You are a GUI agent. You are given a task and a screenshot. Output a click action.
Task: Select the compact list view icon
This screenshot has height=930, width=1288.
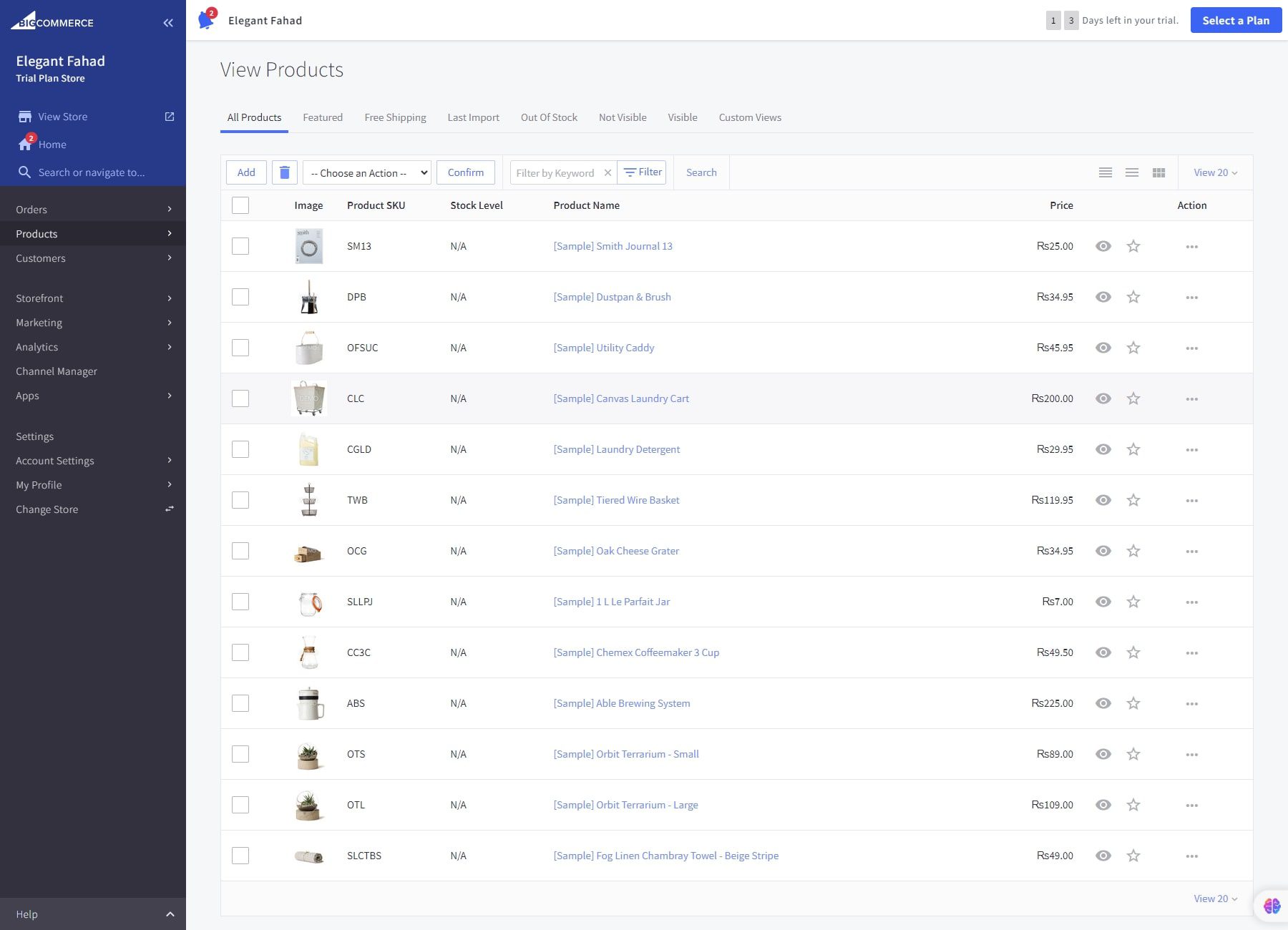[x=1131, y=172]
